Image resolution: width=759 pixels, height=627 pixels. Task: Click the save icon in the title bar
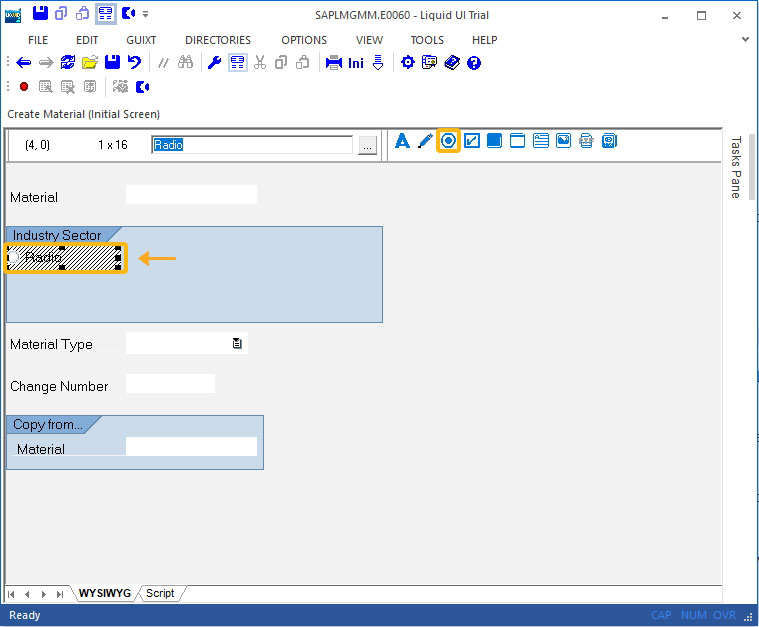[x=40, y=14]
